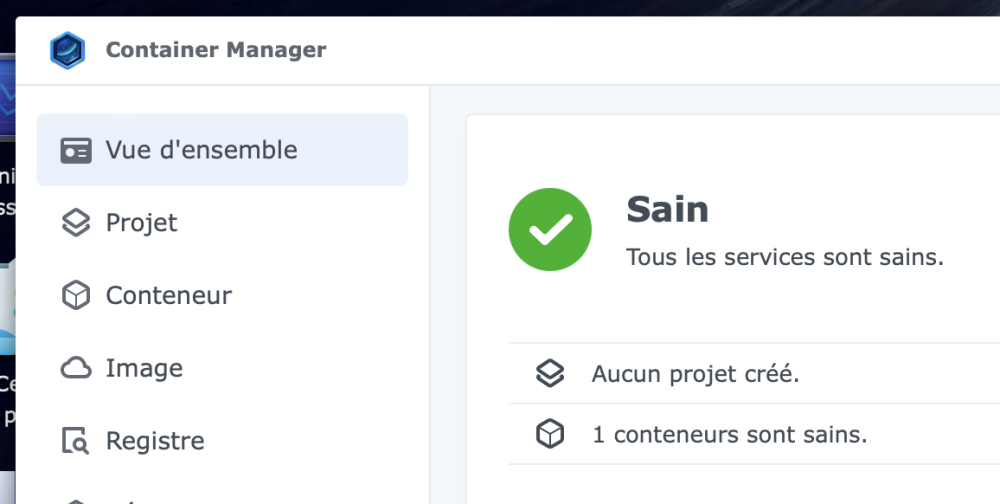Click the green checkmark health status icon
The width and height of the screenshot is (1000, 504).
click(x=550, y=230)
